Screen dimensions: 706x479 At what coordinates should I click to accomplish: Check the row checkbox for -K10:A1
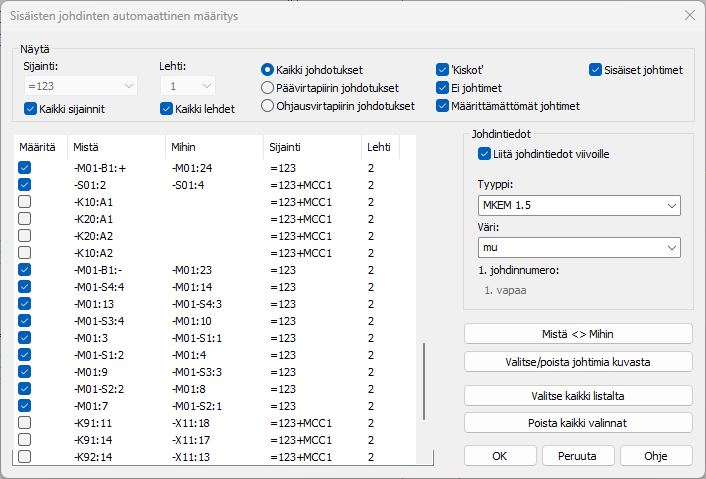pos(25,202)
